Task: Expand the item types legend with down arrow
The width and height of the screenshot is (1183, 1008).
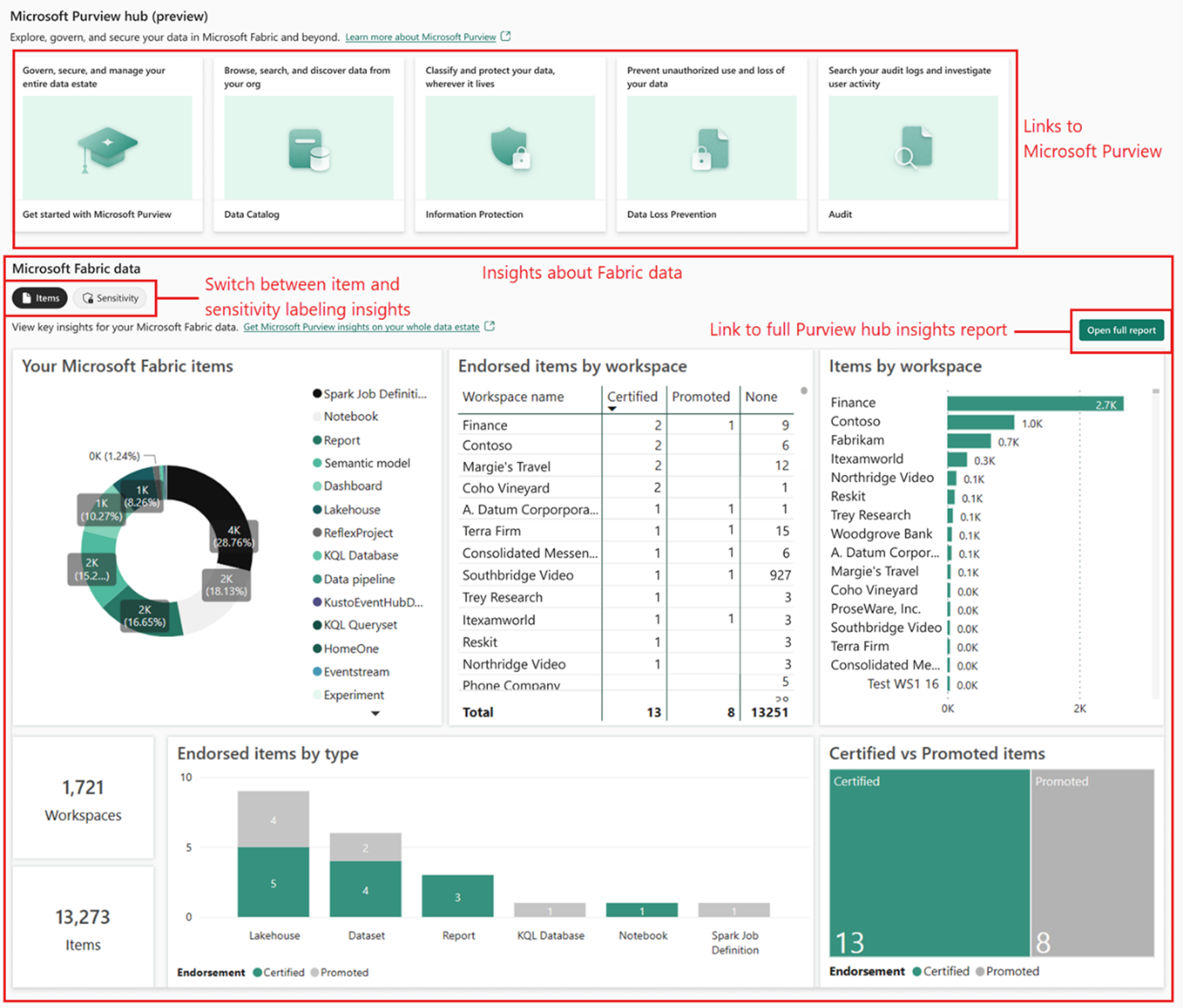Action: 376,713
